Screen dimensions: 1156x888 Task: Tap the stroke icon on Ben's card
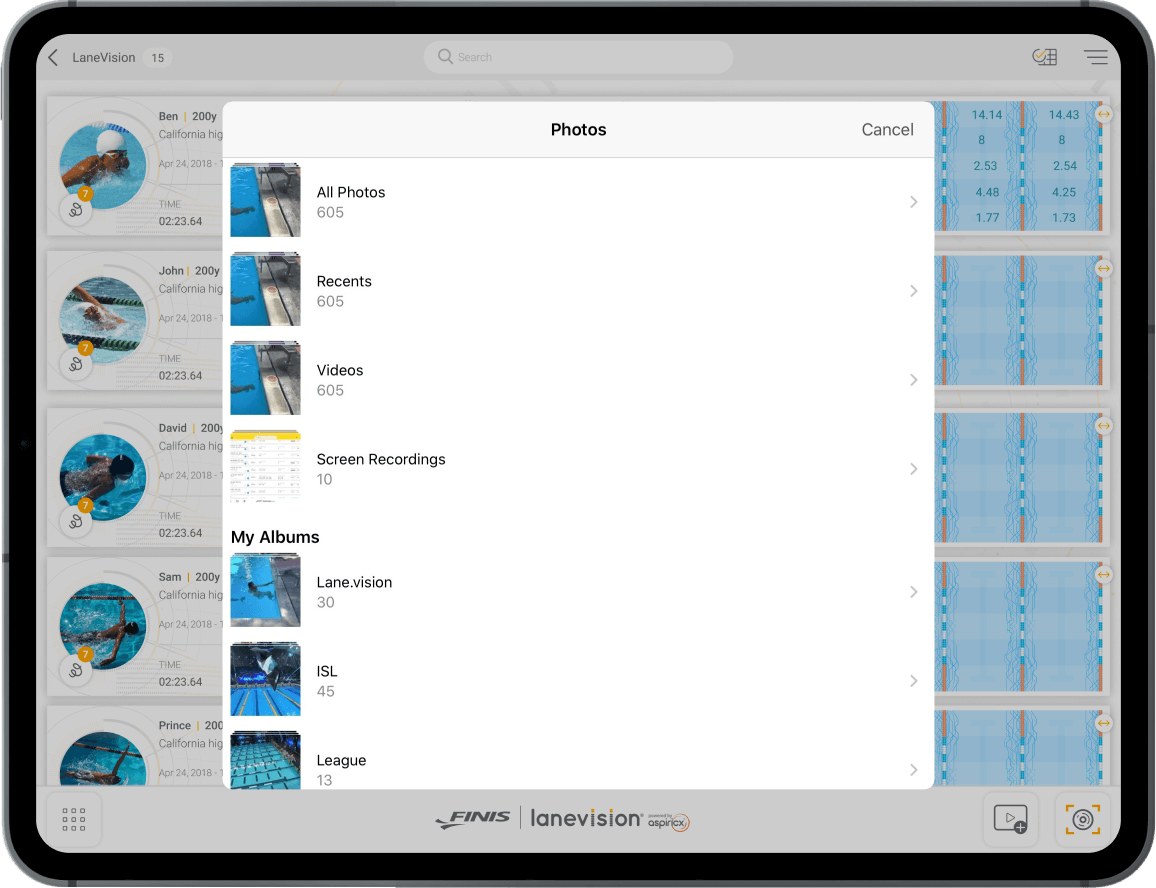tap(76, 211)
